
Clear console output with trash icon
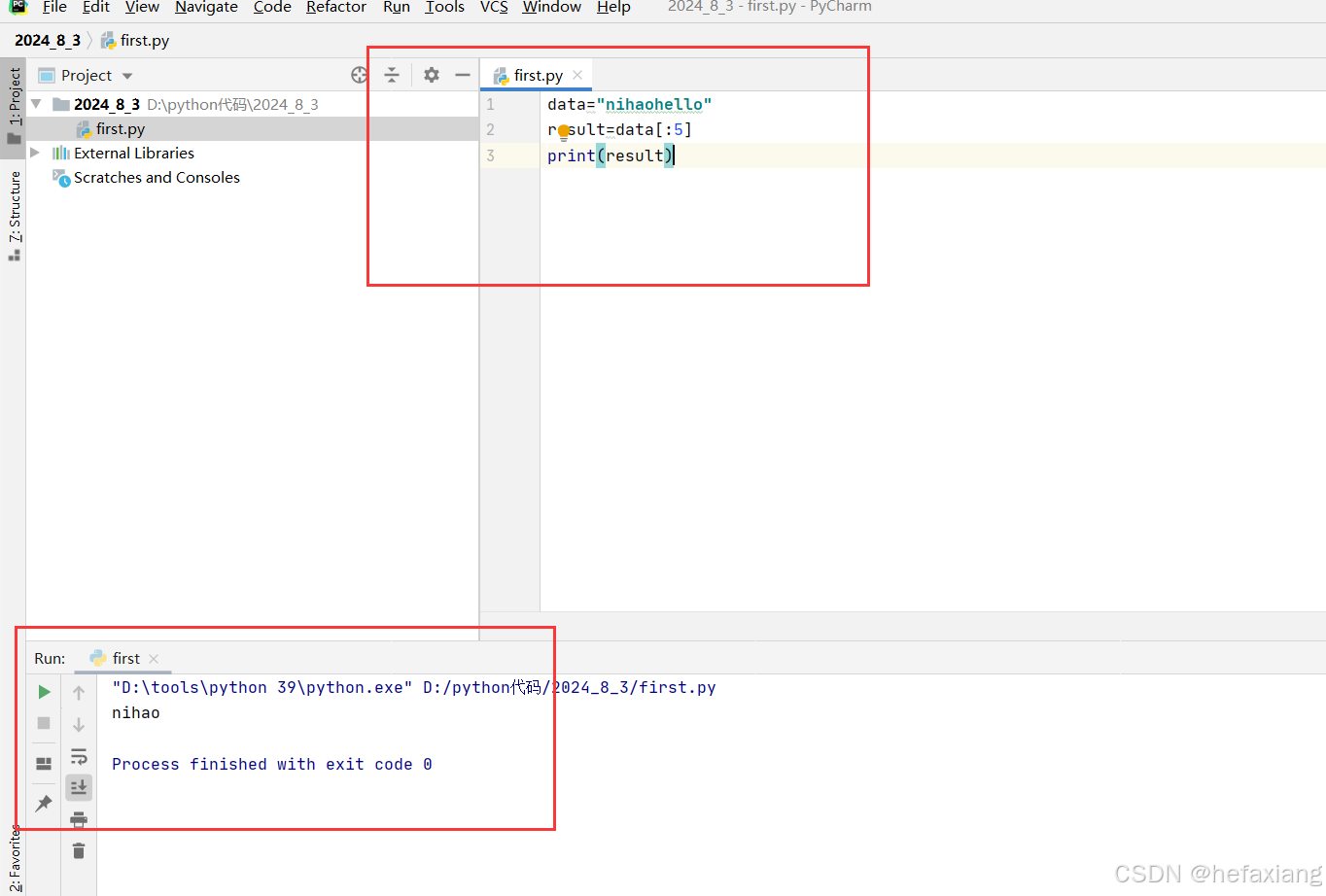tap(79, 851)
